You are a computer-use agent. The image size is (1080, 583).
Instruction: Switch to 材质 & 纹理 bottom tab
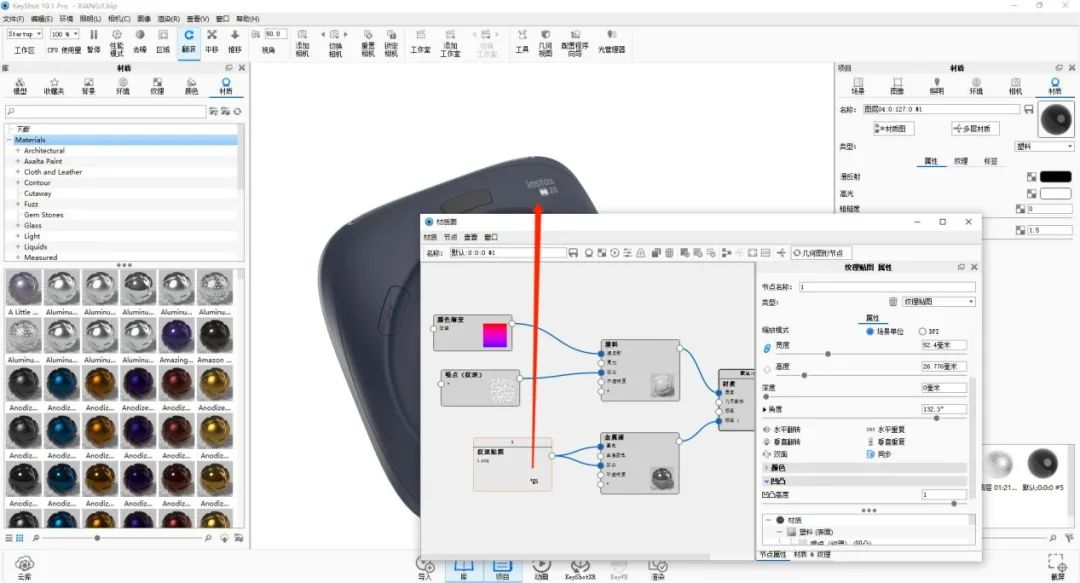click(x=812, y=554)
